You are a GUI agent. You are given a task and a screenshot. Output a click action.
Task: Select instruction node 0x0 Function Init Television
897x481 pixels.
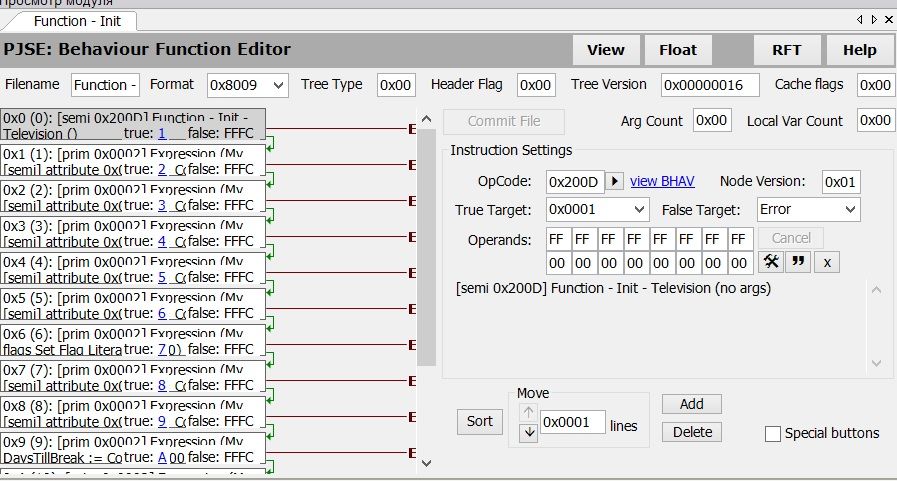[x=133, y=125]
